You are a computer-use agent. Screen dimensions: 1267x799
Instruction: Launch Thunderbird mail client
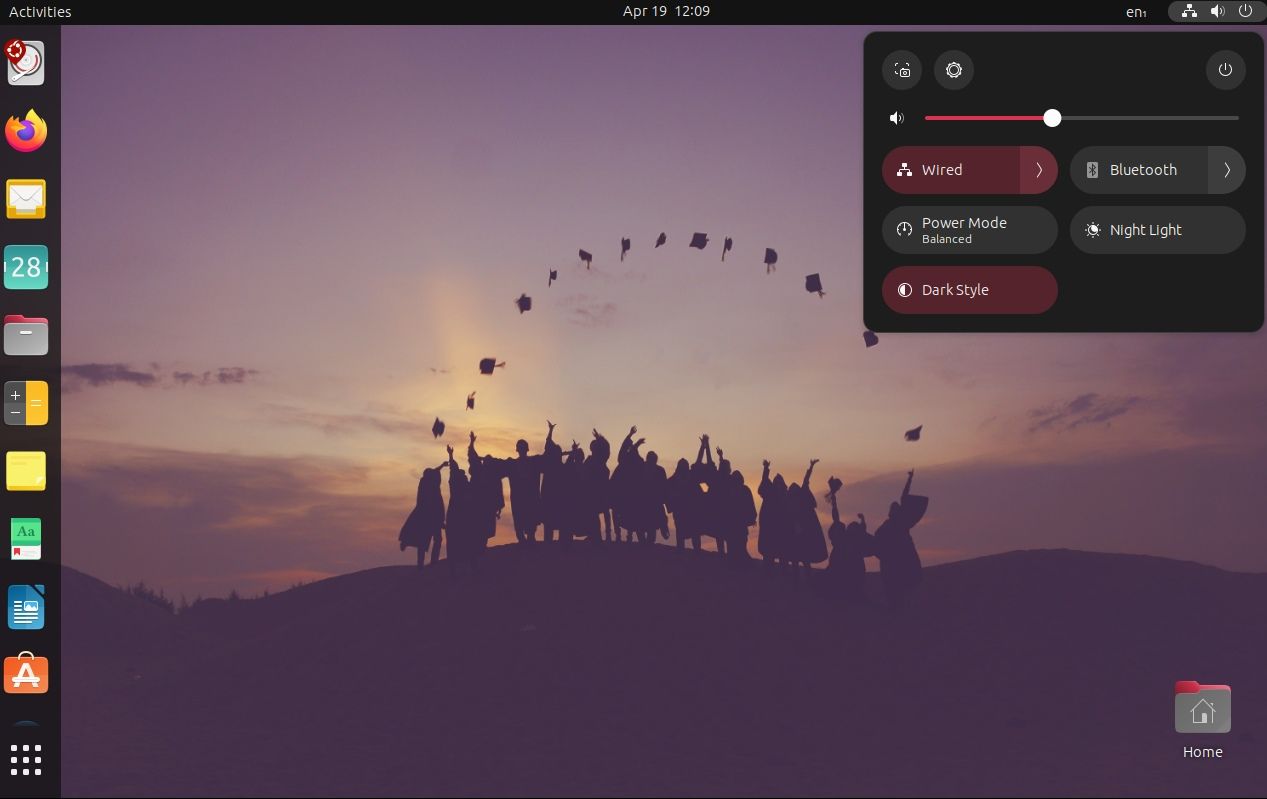click(26, 198)
